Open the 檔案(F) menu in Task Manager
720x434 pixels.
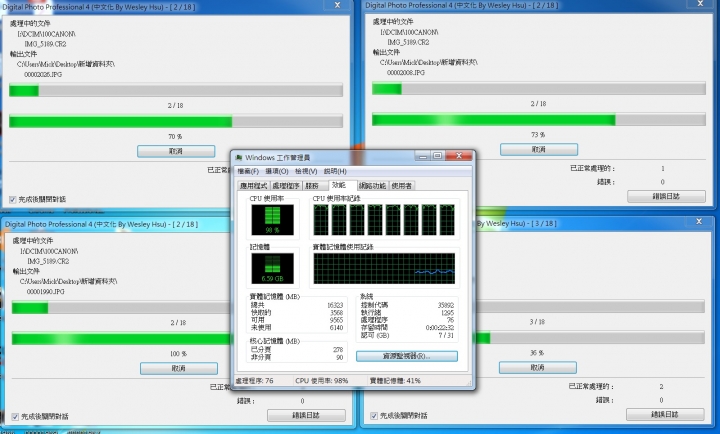248,171
